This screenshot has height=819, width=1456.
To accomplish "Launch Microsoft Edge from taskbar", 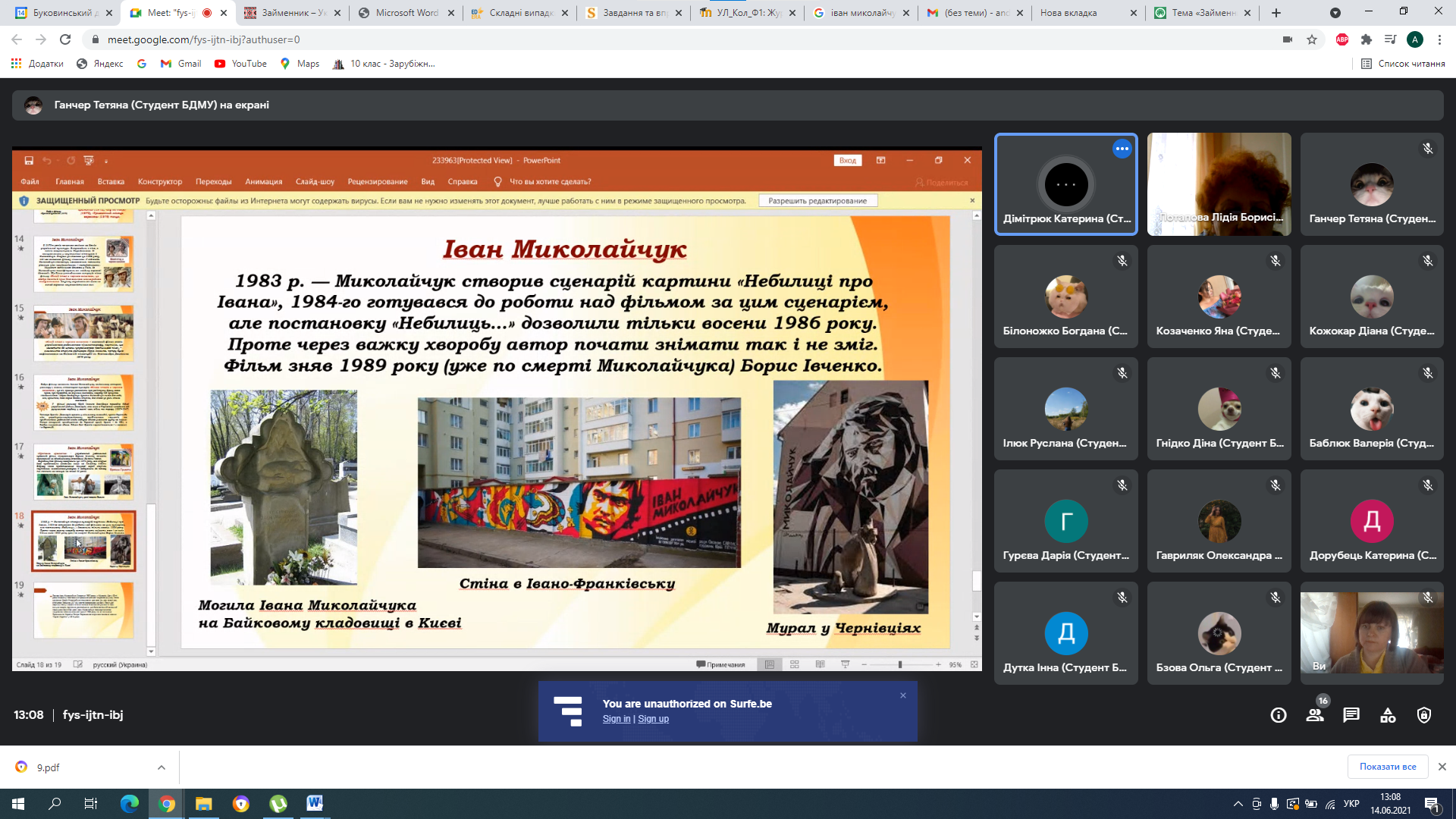I will click(130, 804).
